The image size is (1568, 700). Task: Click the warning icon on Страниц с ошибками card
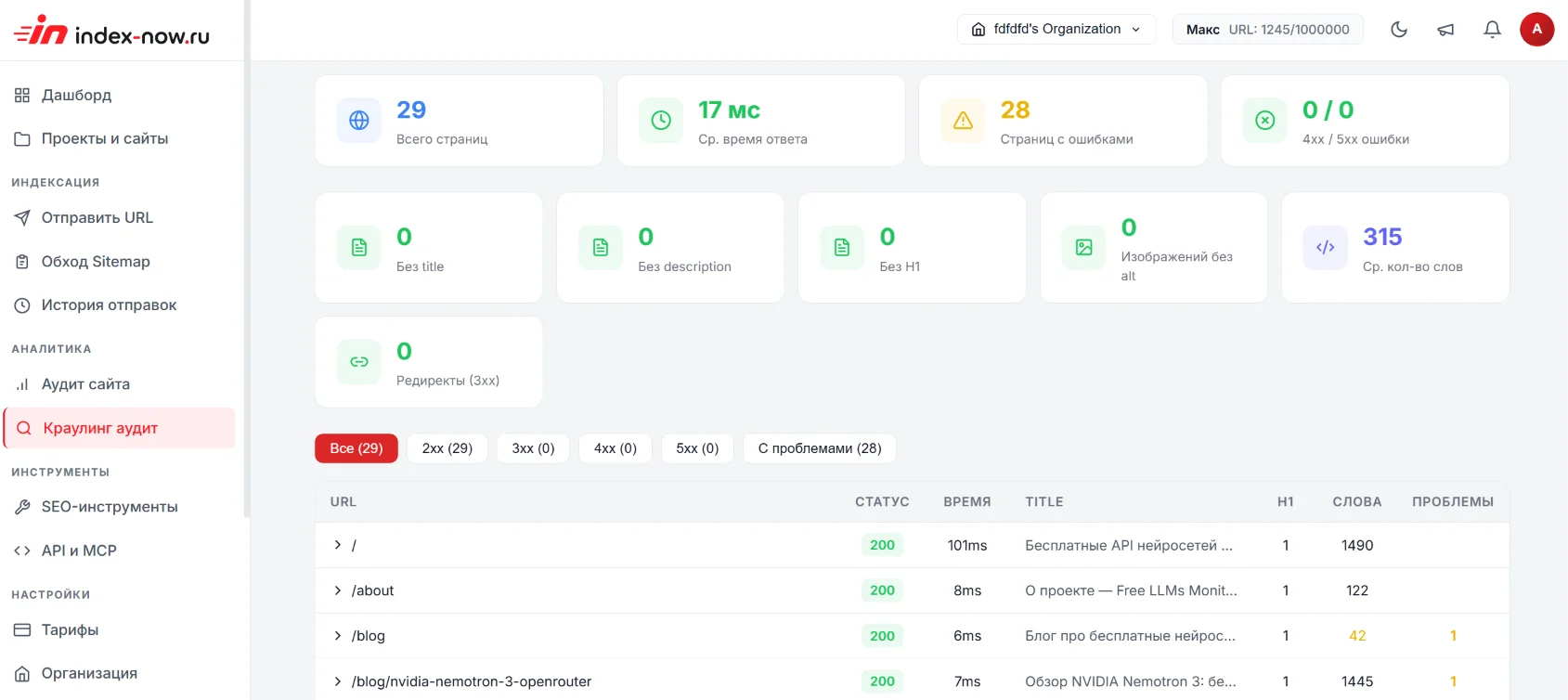pos(964,121)
